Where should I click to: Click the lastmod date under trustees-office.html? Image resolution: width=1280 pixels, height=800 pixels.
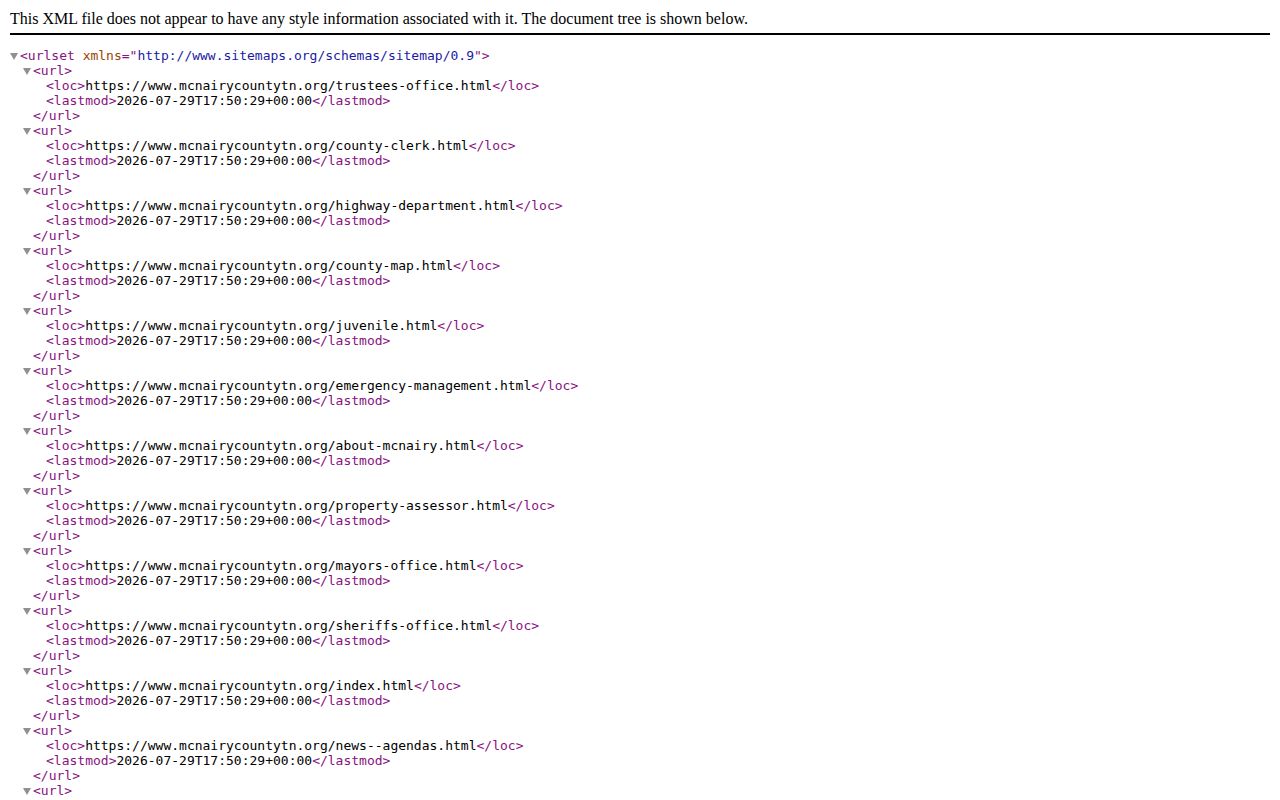[x=215, y=101]
